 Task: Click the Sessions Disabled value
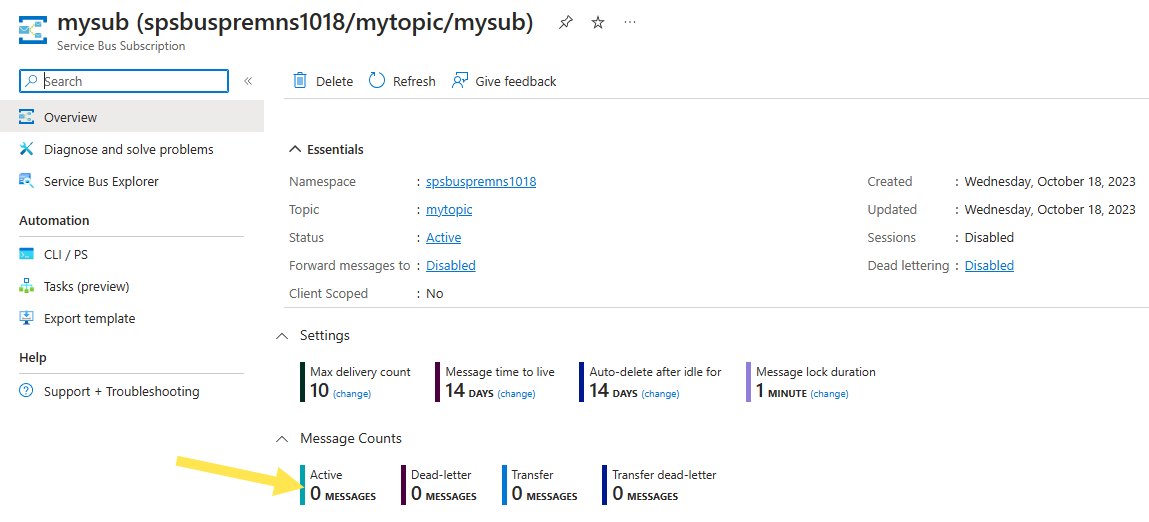(989, 238)
